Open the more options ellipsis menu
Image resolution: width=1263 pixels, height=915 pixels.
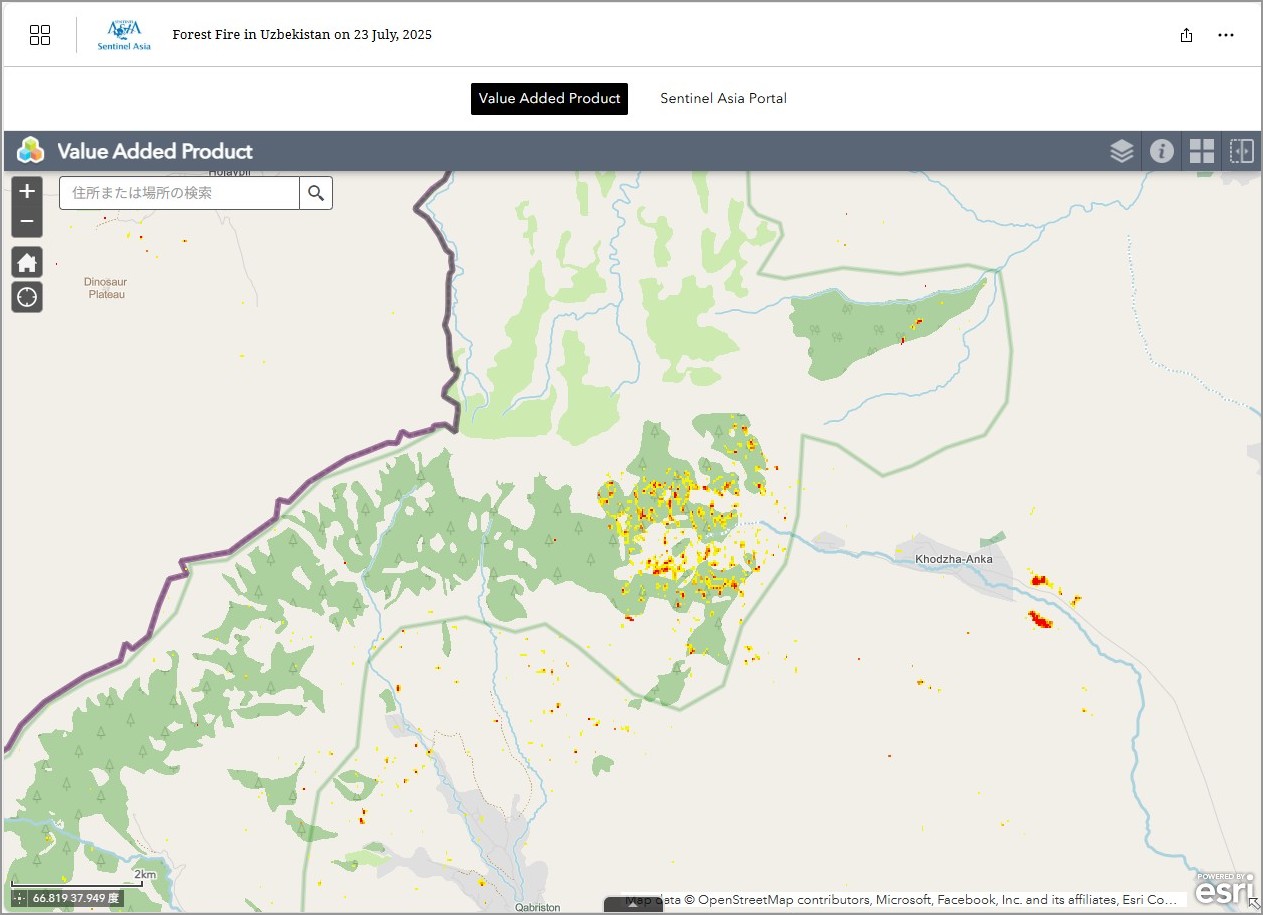pyautogui.click(x=1226, y=35)
